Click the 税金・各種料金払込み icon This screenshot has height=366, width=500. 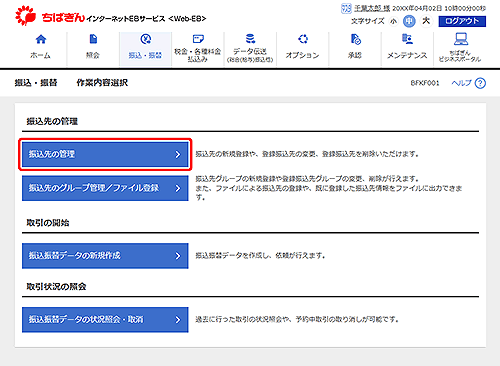tap(198, 39)
